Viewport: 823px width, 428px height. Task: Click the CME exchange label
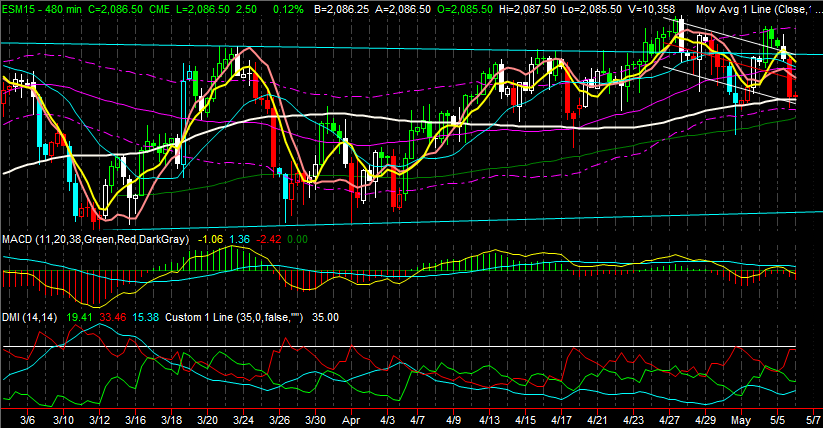coord(160,9)
